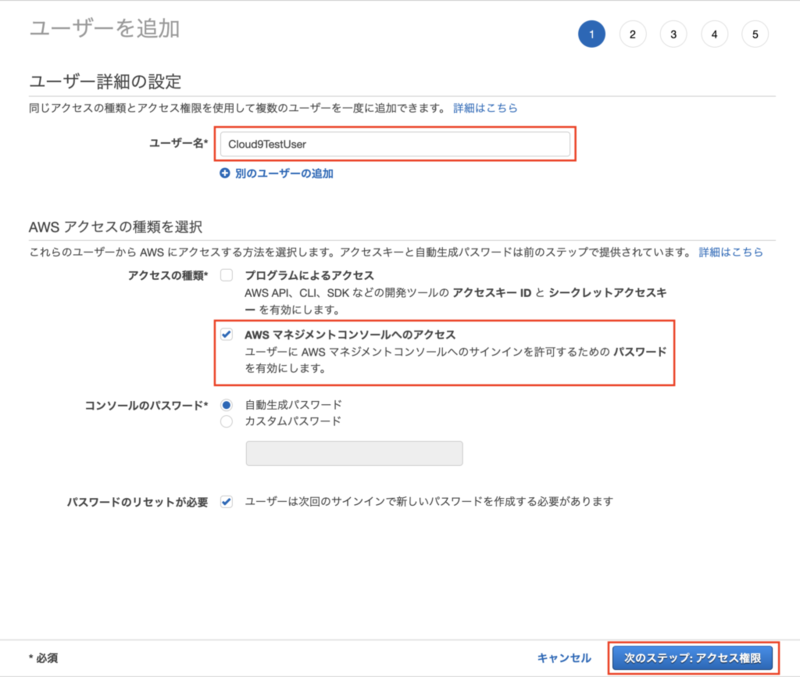The image size is (800, 677).
Task: Click the ユーザー詳細の設定 heading
Action: coord(105,82)
